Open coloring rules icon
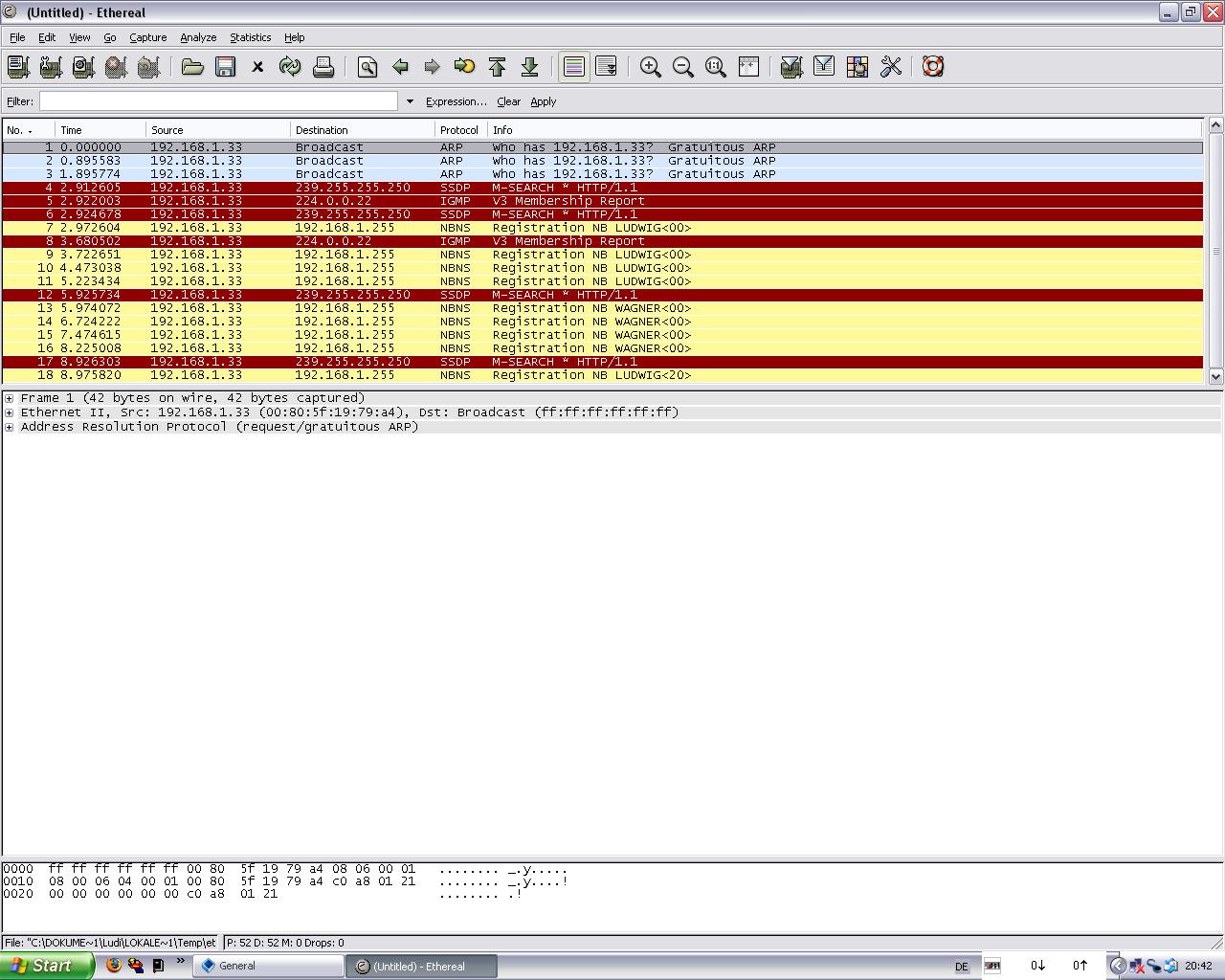1225x980 pixels. tap(857, 66)
